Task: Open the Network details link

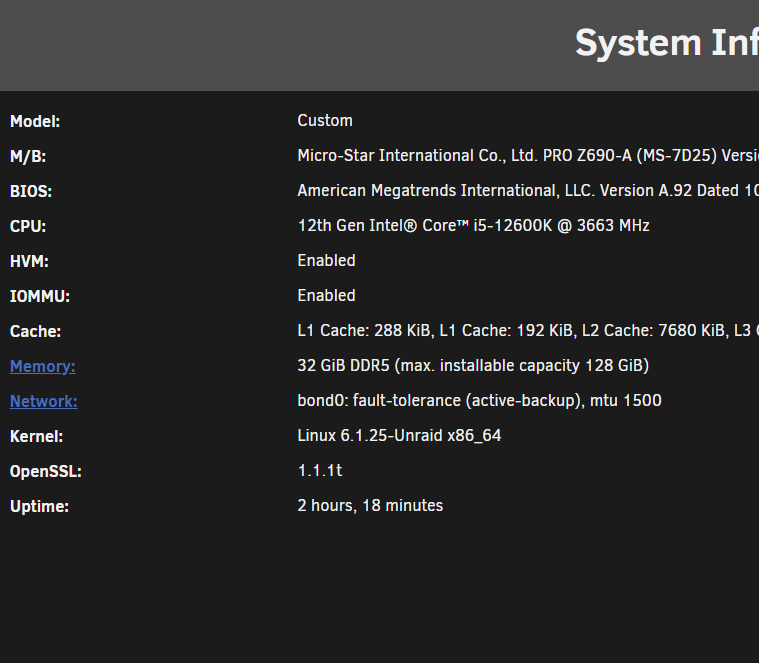Action: pos(44,401)
